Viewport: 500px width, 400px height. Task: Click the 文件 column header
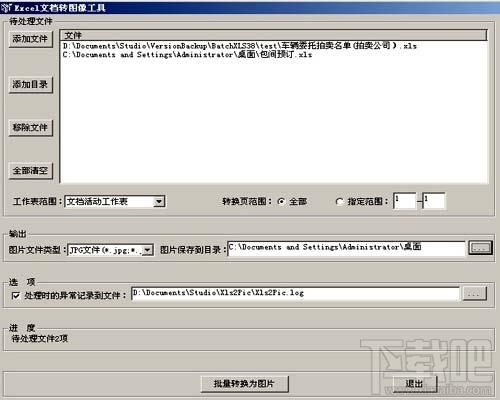[273, 35]
